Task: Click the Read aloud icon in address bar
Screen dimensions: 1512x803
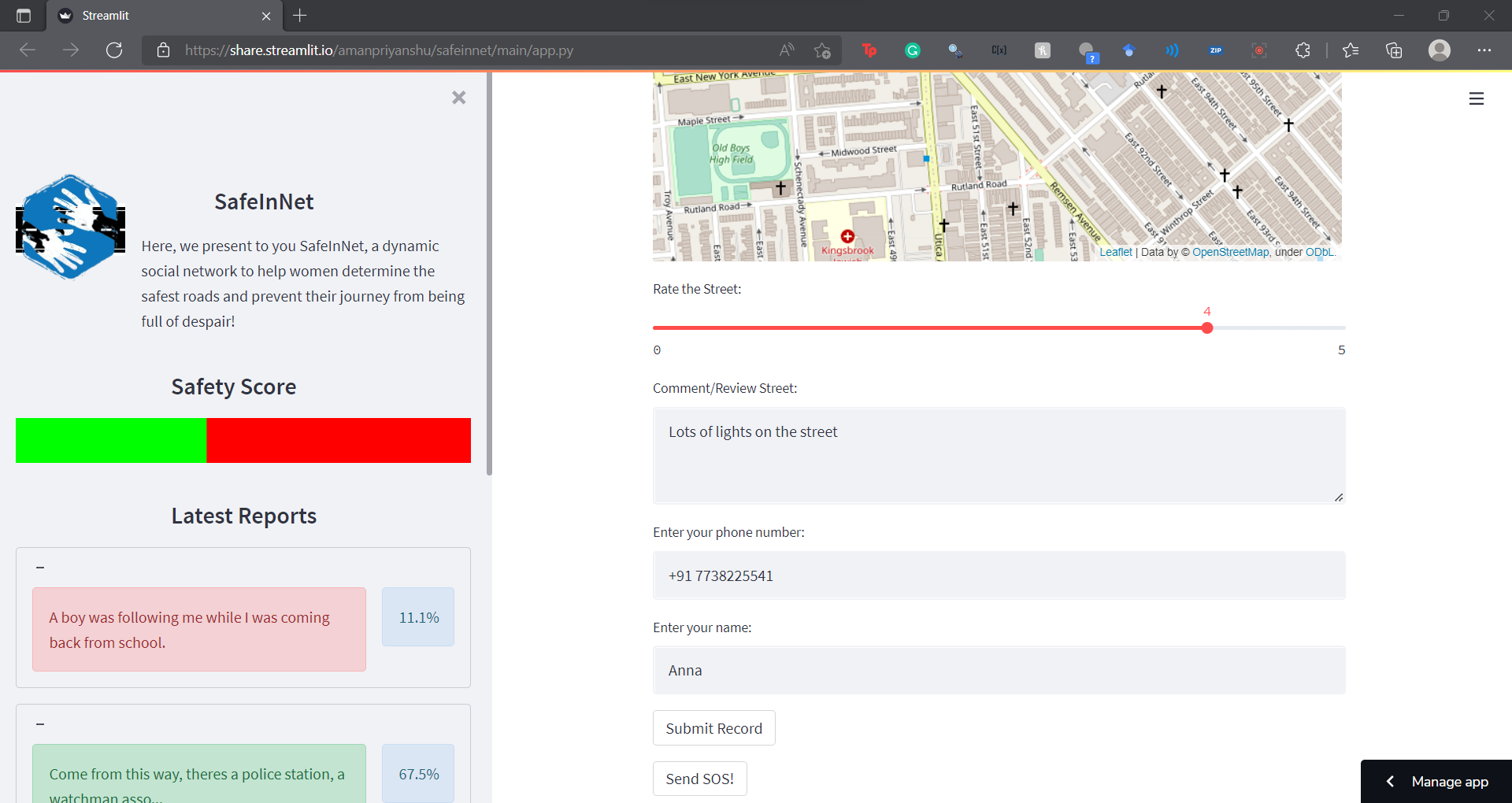Action: 786,50
